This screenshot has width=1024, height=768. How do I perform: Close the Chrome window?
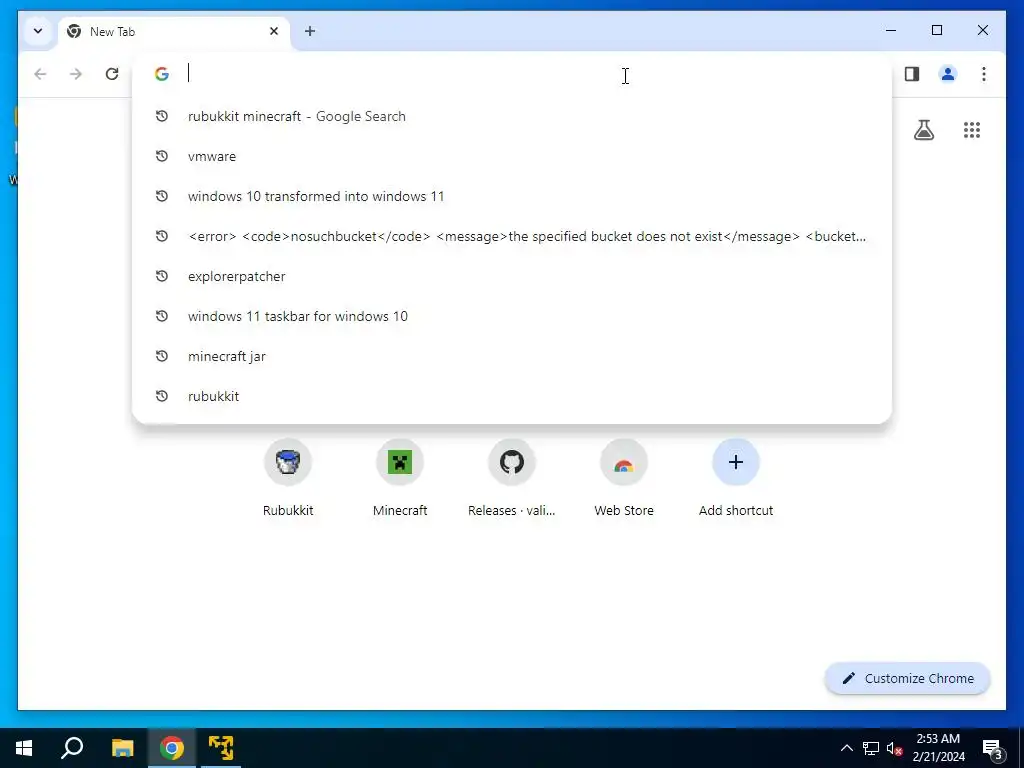click(982, 30)
